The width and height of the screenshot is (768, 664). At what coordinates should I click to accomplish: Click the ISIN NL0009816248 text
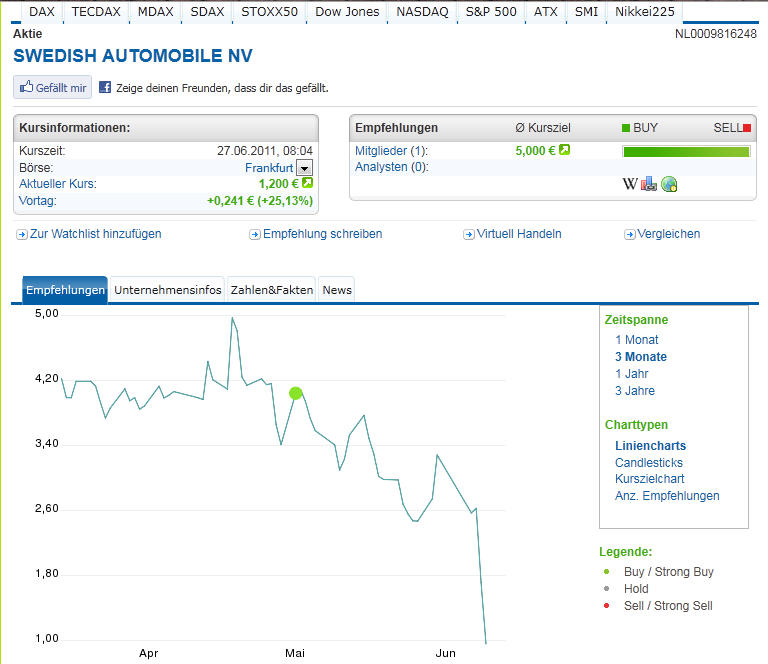pyautogui.click(x=716, y=34)
